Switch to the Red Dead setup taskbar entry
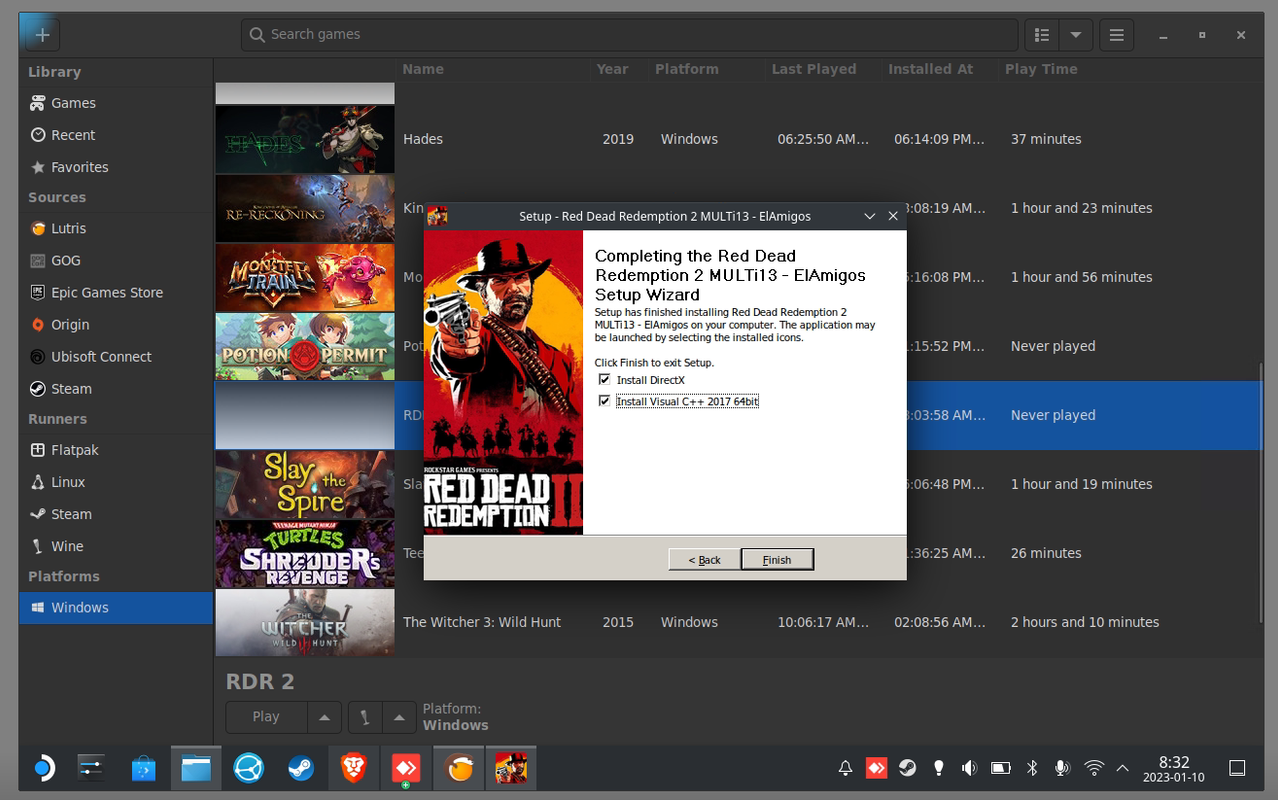 [510, 768]
